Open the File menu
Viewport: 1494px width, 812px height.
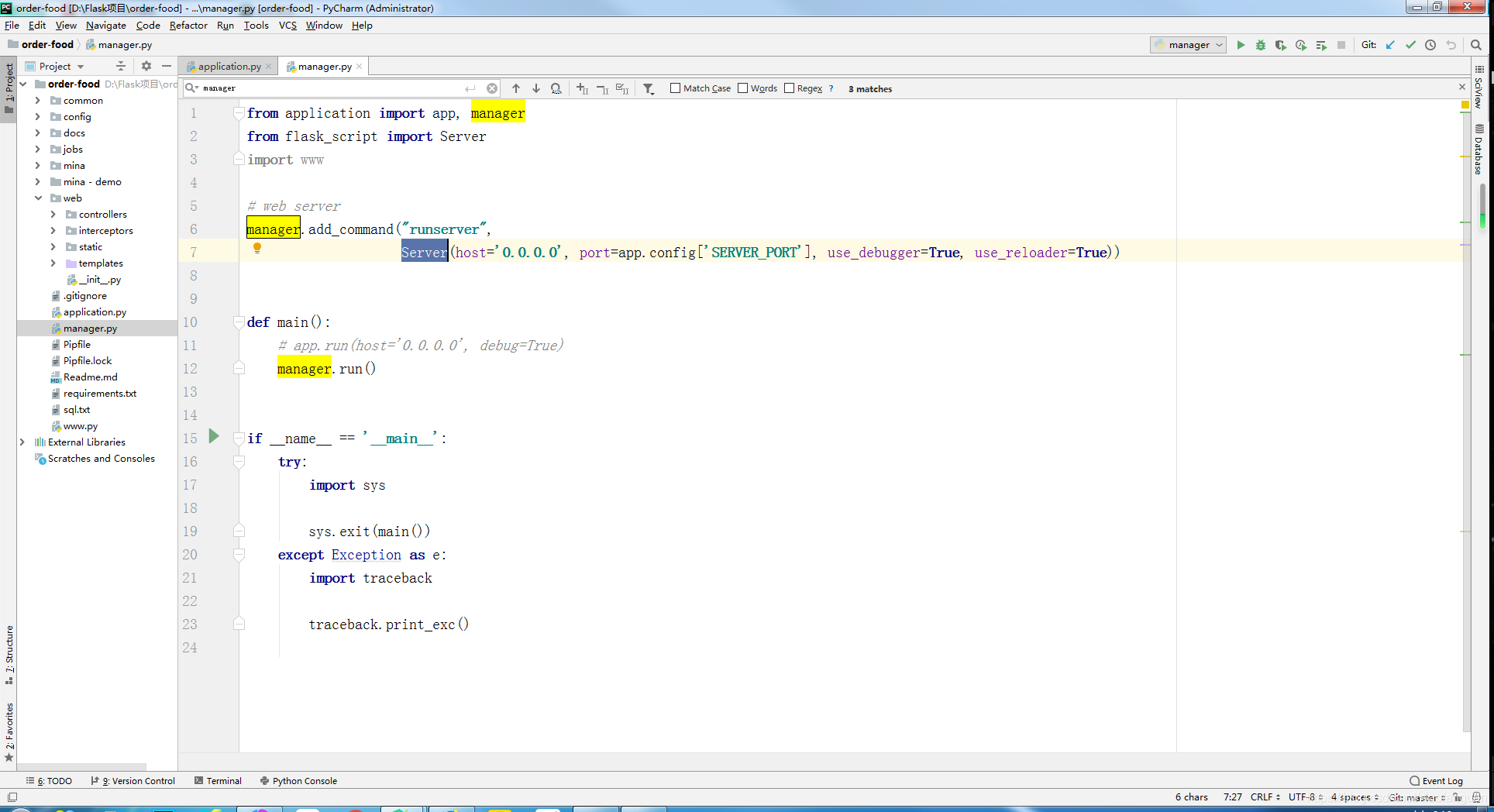click(x=12, y=26)
